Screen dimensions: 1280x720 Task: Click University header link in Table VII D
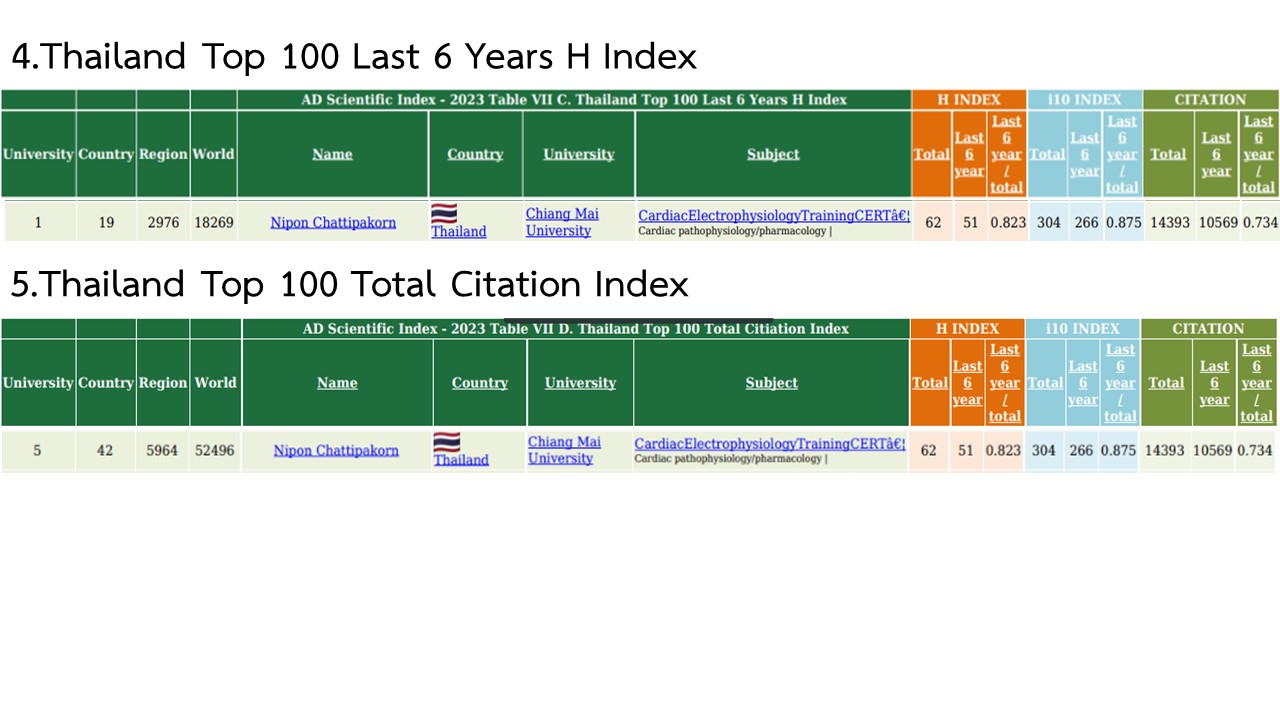point(580,383)
